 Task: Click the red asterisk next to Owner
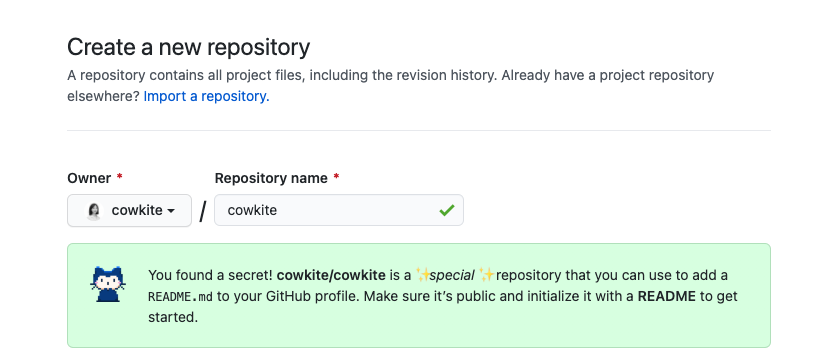tap(120, 178)
